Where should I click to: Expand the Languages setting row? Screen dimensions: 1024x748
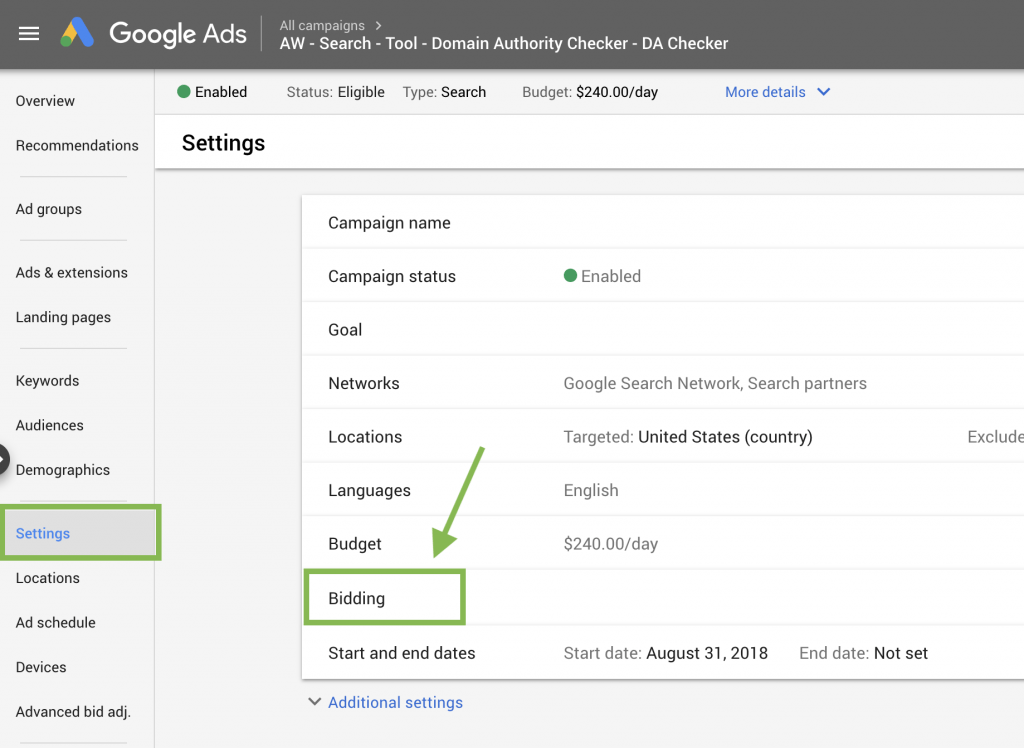[663, 490]
